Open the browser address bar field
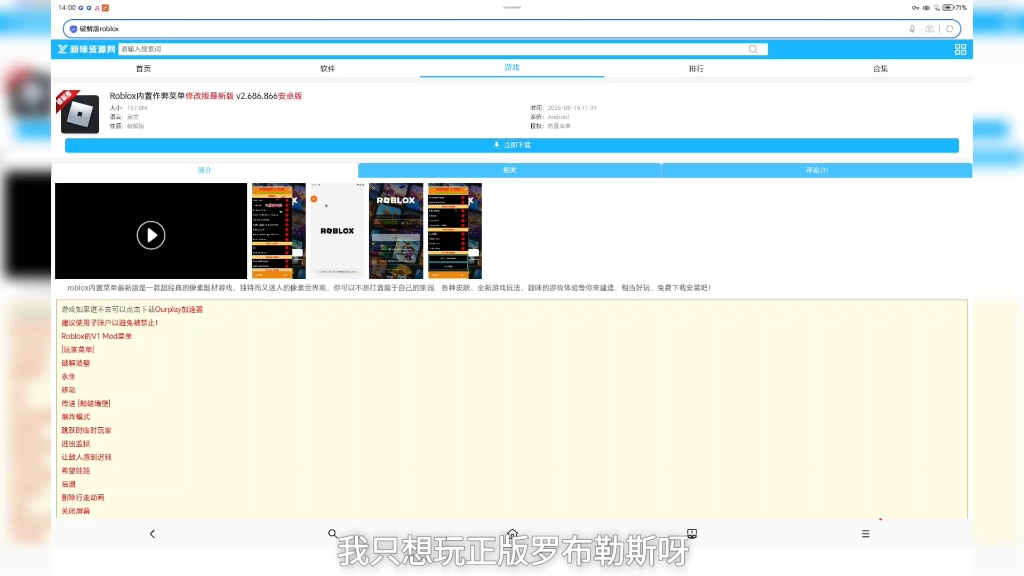Image resolution: width=1024 pixels, height=576 pixels. 512,29
